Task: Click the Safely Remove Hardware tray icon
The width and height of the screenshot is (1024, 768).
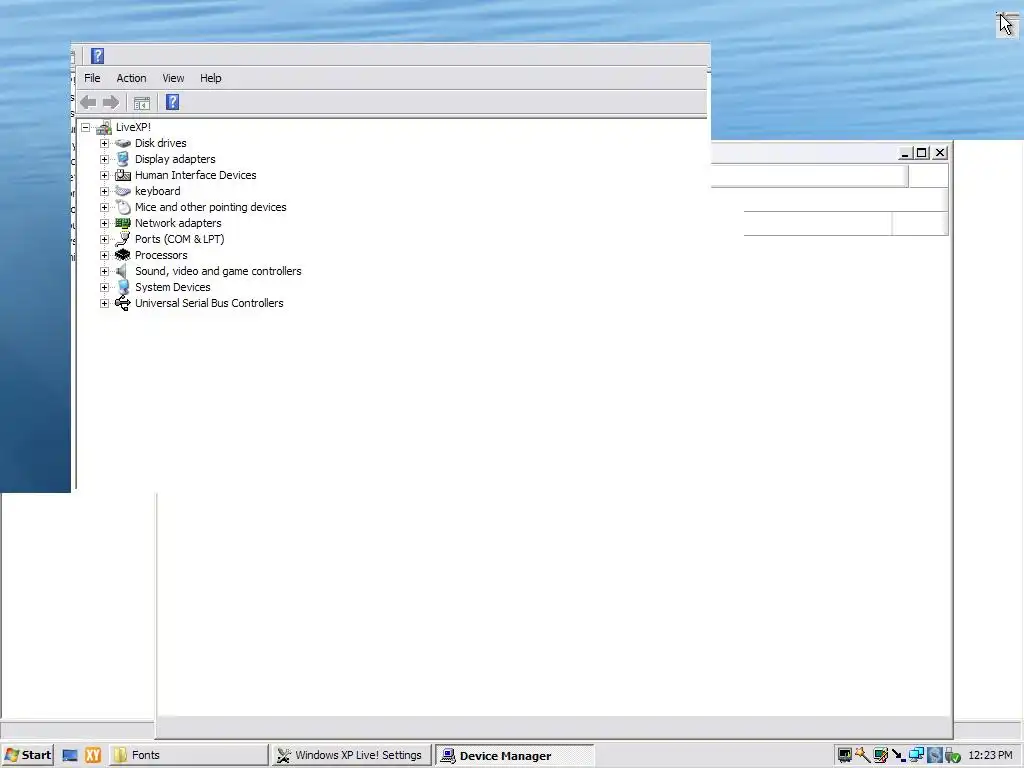Action: coord(952,756)
